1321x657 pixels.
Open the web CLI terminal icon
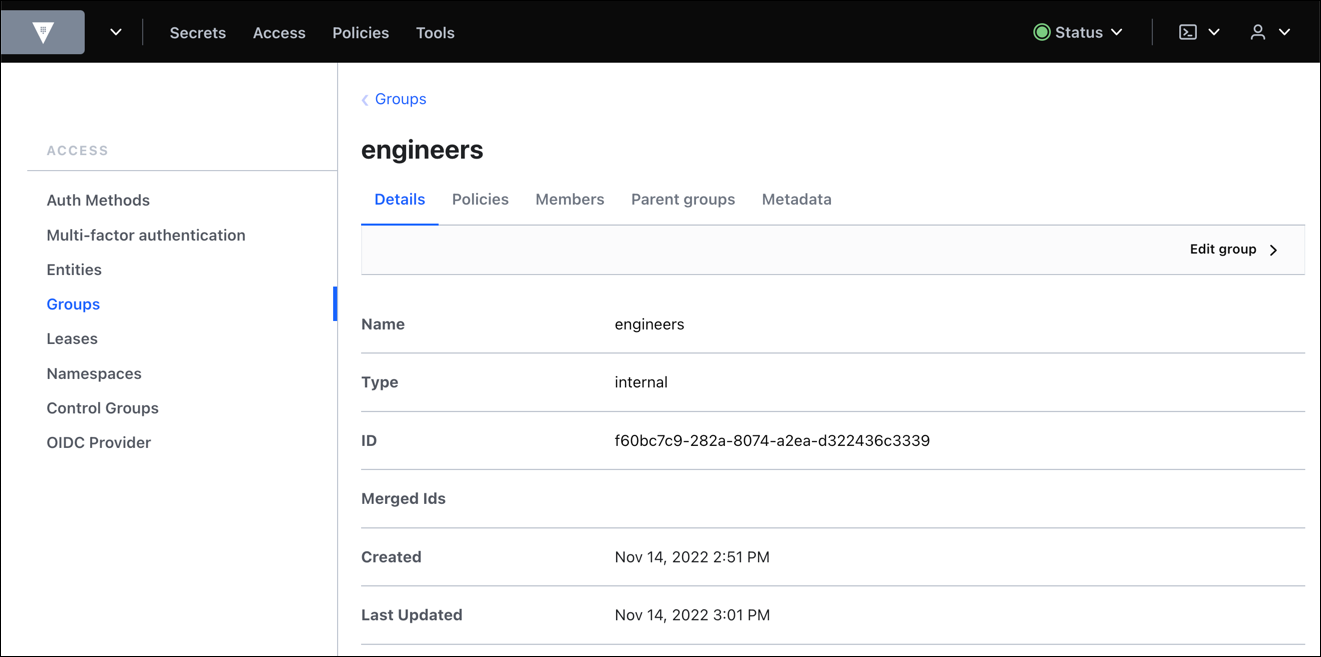pos(1186,31)
